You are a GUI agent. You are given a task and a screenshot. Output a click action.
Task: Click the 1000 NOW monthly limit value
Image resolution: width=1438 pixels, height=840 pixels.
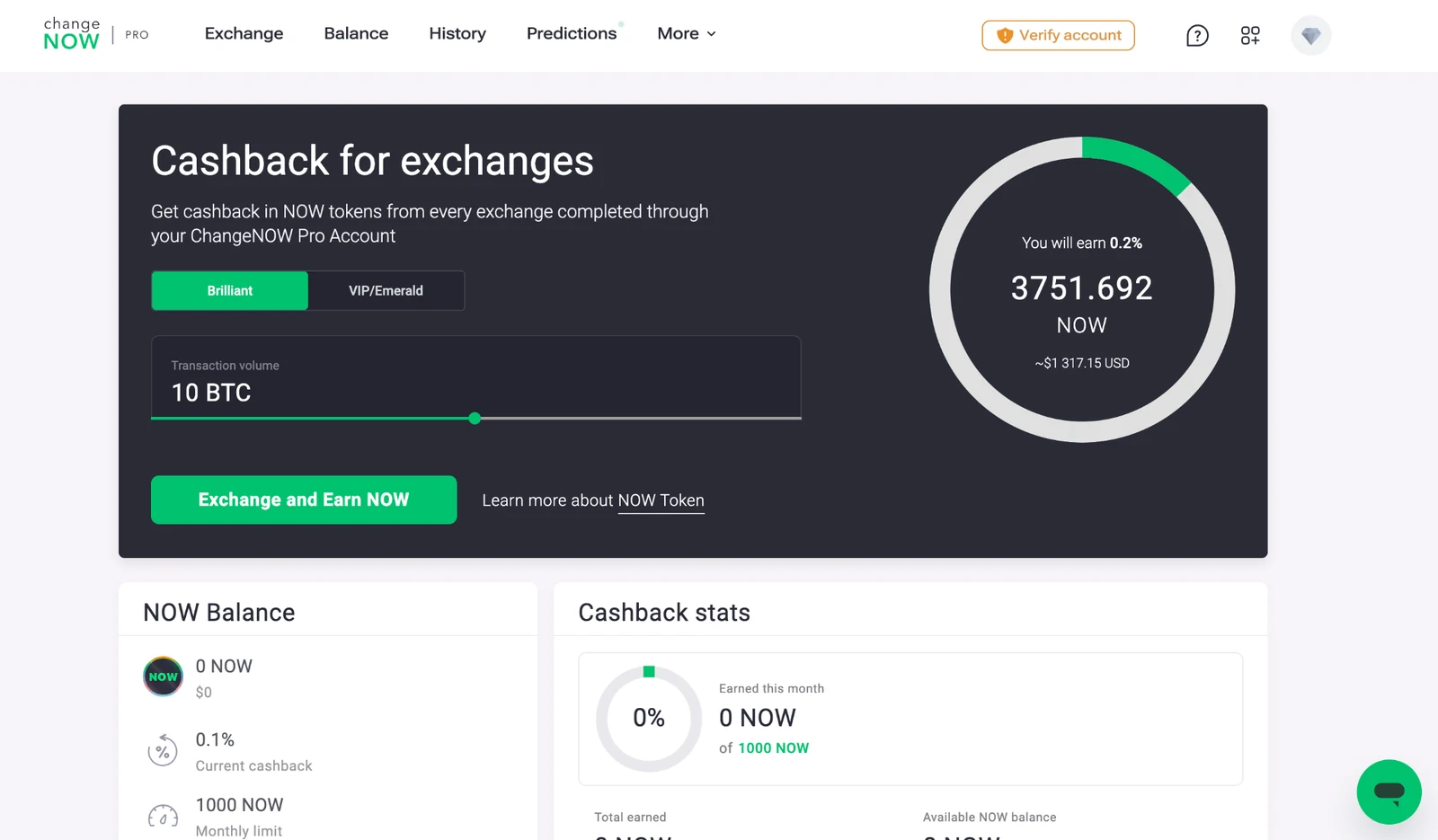click(239, 805)
